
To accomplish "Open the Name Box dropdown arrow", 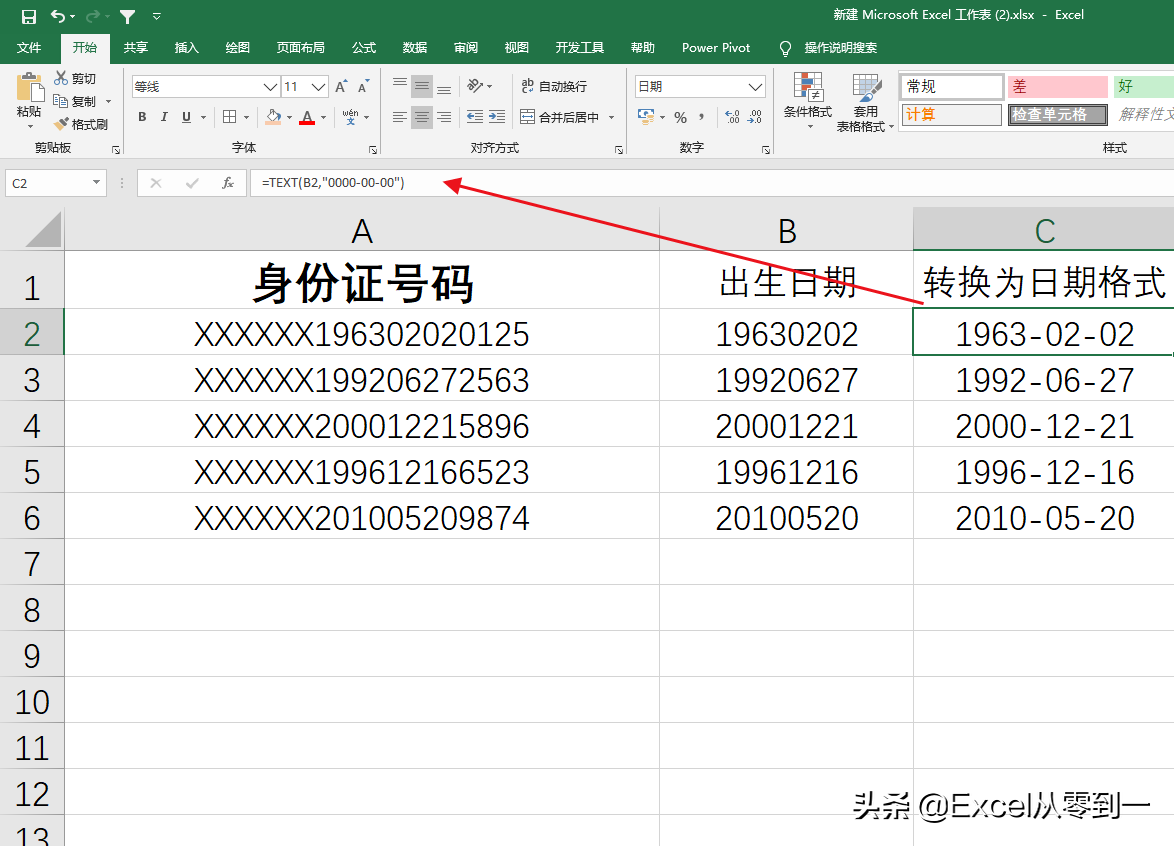I will pyautogui.click(x=97, y=184).
